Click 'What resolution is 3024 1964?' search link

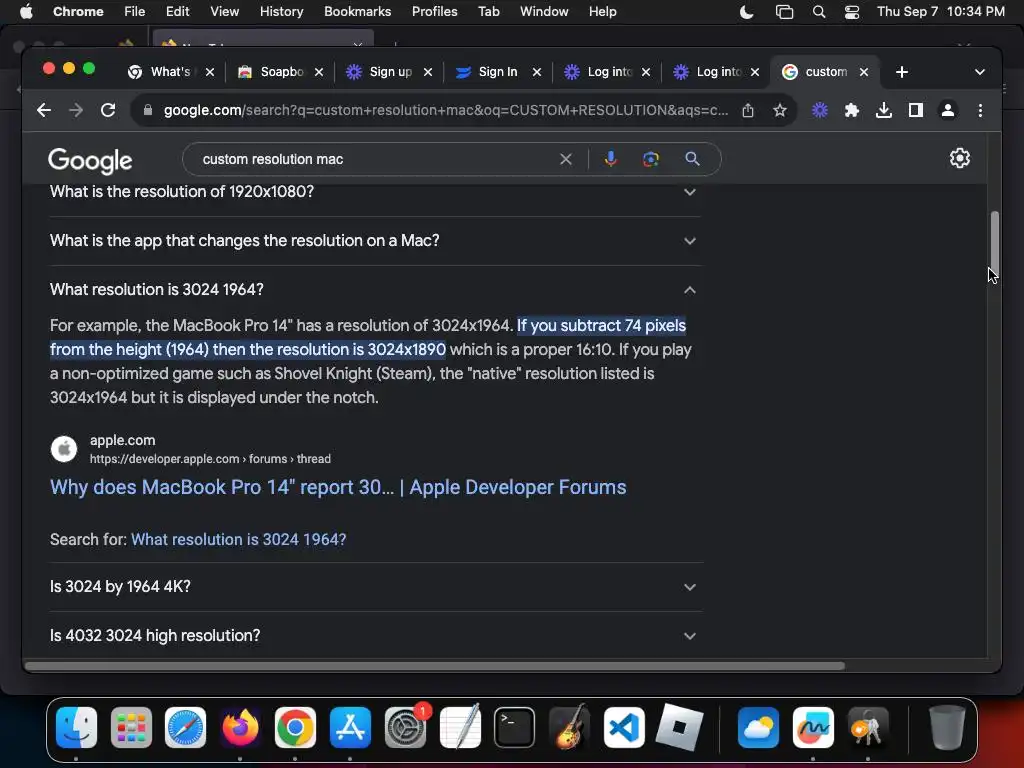pyautogui.click(x=238, y=539)
